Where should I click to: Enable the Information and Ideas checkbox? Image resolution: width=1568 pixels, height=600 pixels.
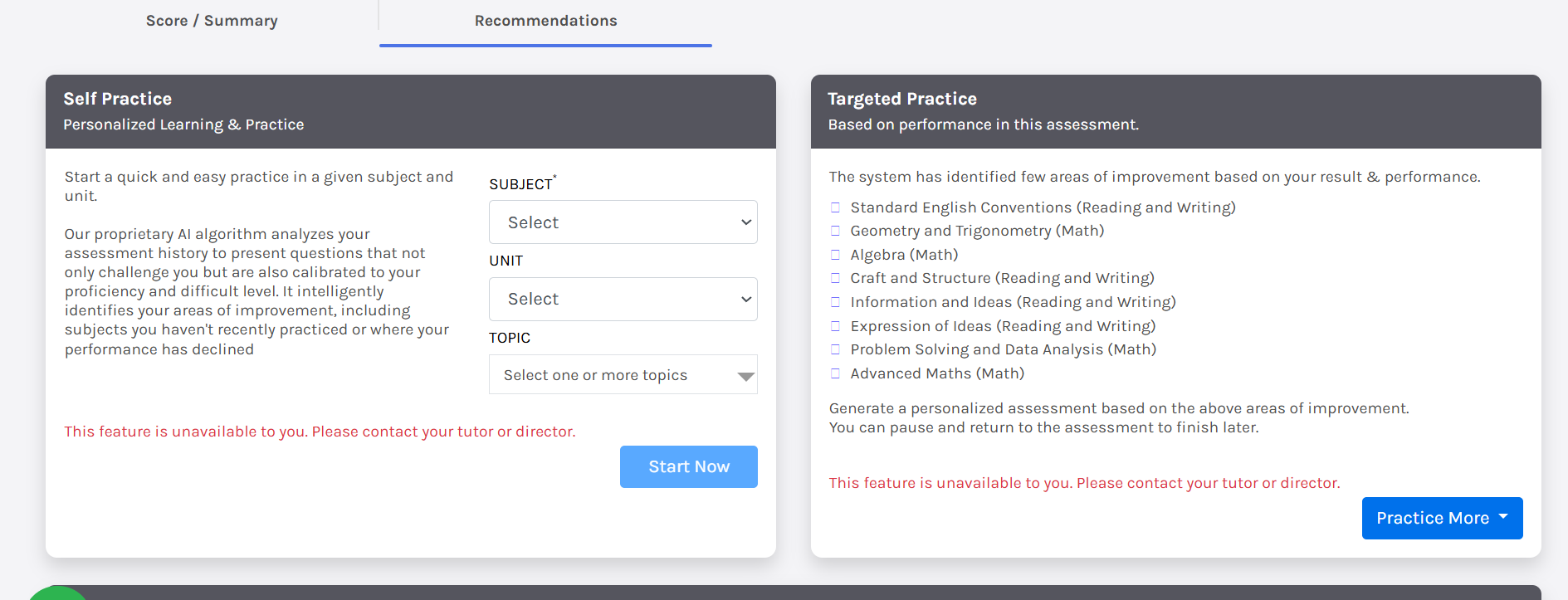pyautogui.click(x=835, y=302)
